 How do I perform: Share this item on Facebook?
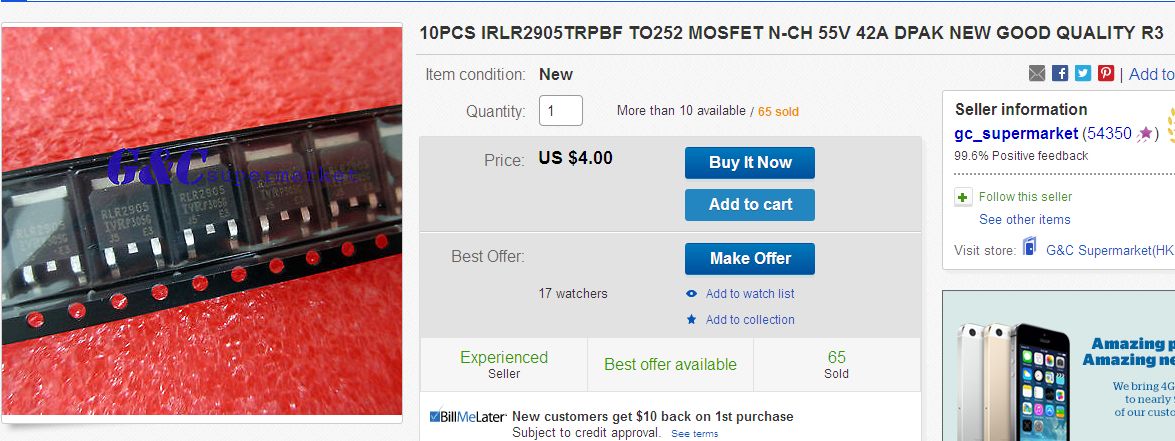[x=1060, y=73]
